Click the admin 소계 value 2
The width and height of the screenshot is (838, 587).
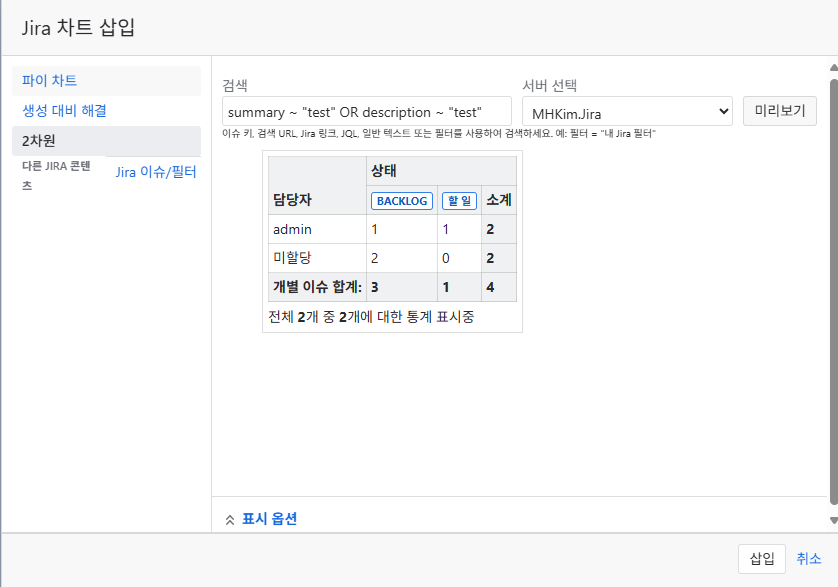coord(490,229)
